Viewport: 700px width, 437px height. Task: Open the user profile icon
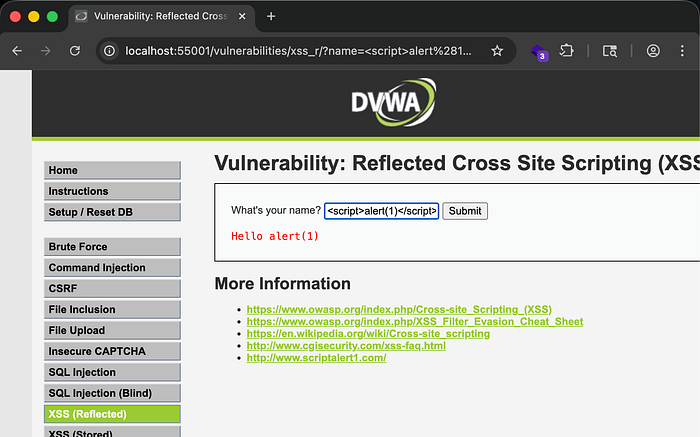click(653, 51)
